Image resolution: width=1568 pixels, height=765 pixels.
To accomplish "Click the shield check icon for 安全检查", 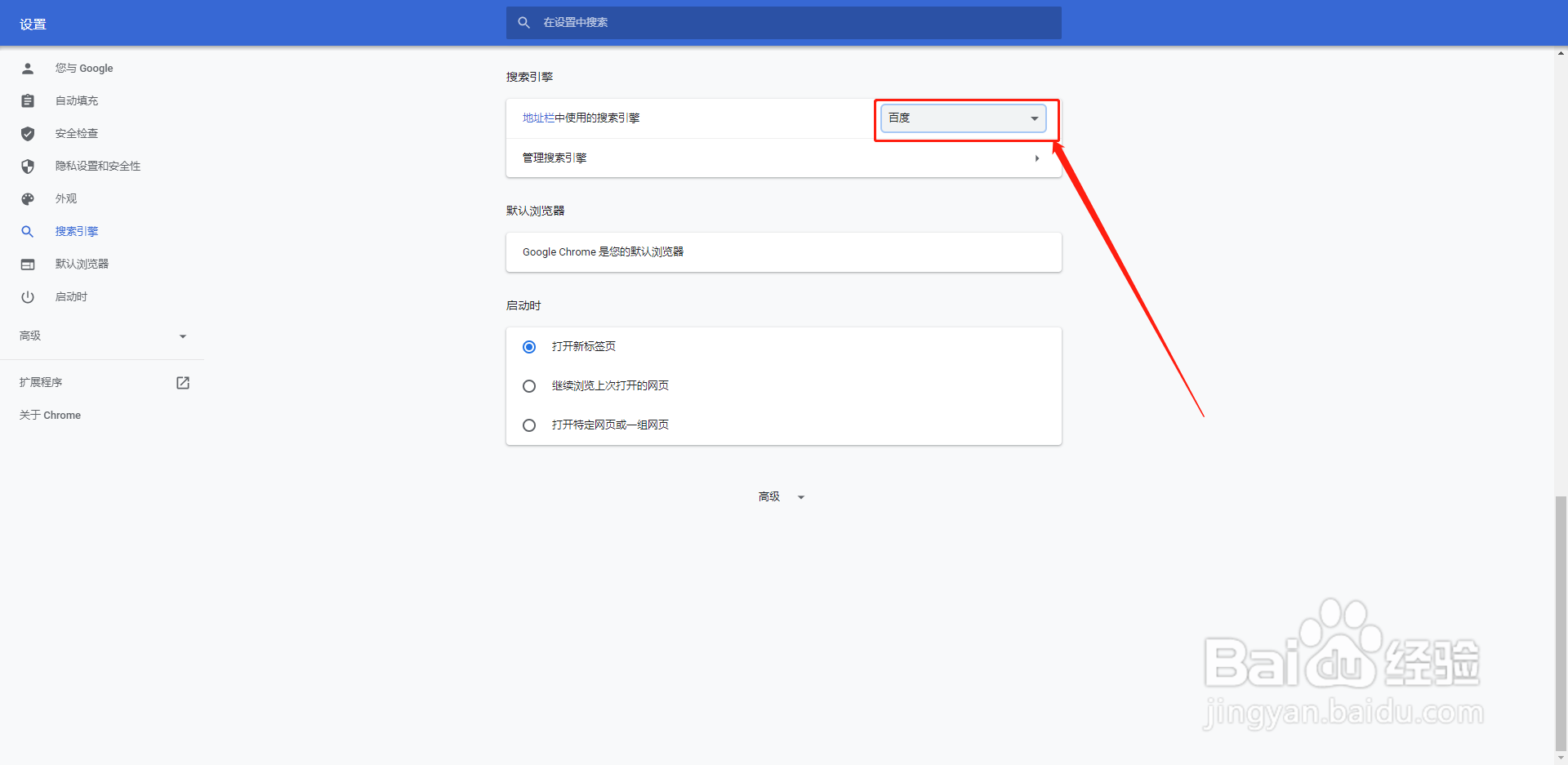I will point(28,134).
